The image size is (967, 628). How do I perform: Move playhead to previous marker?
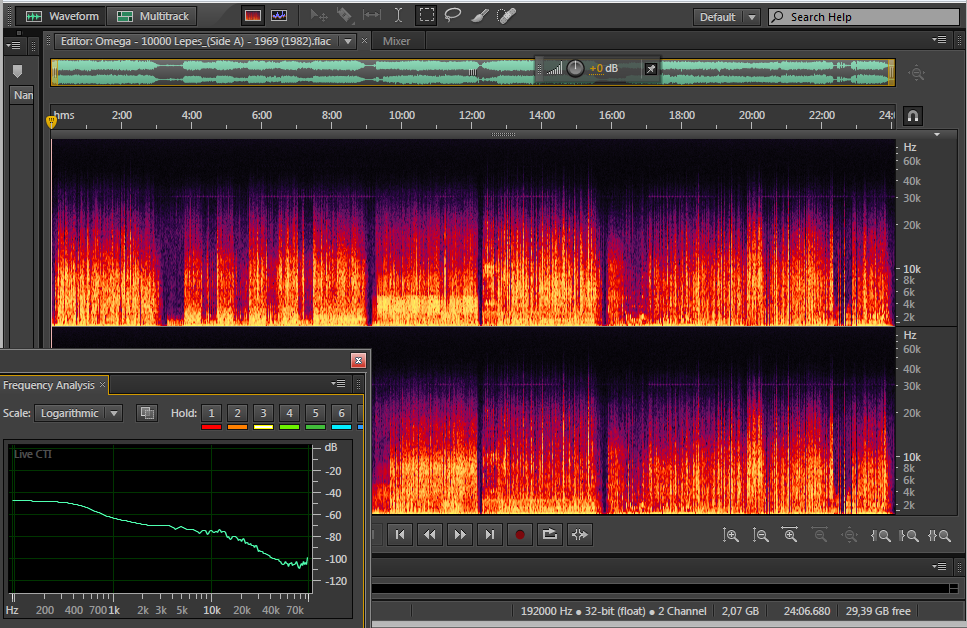(400, 535)
